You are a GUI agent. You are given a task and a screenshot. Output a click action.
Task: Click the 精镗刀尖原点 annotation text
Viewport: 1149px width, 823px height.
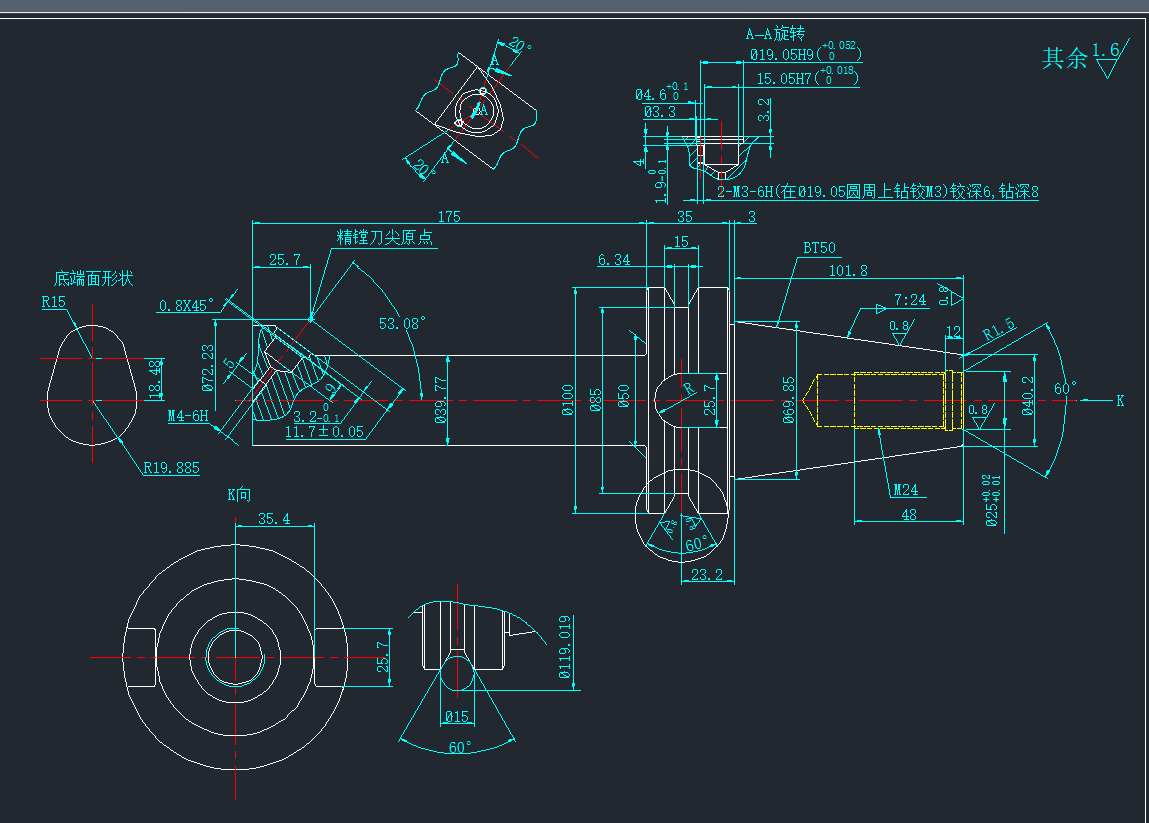click(384, 237)
